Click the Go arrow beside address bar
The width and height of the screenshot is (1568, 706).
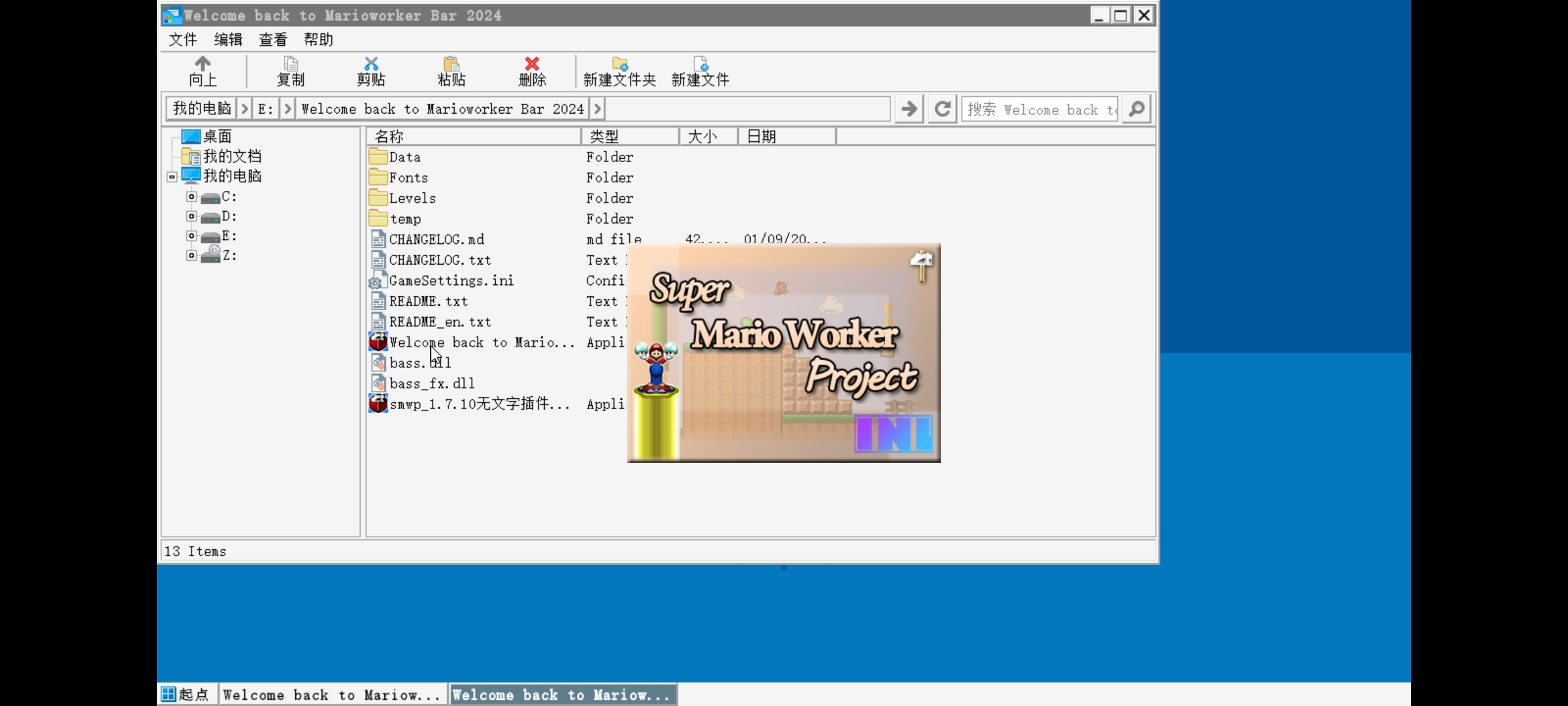point(909,109)
